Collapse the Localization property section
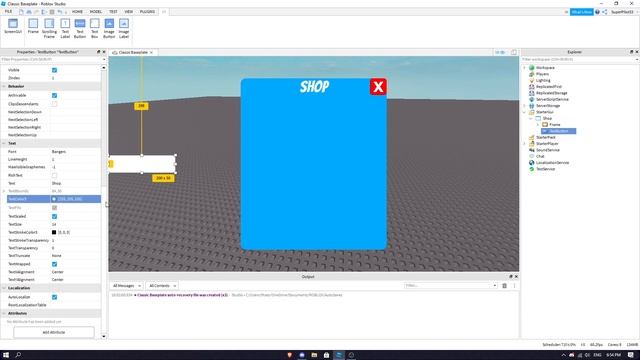Screen dimensions: 640x360 [x=4, y=288]
